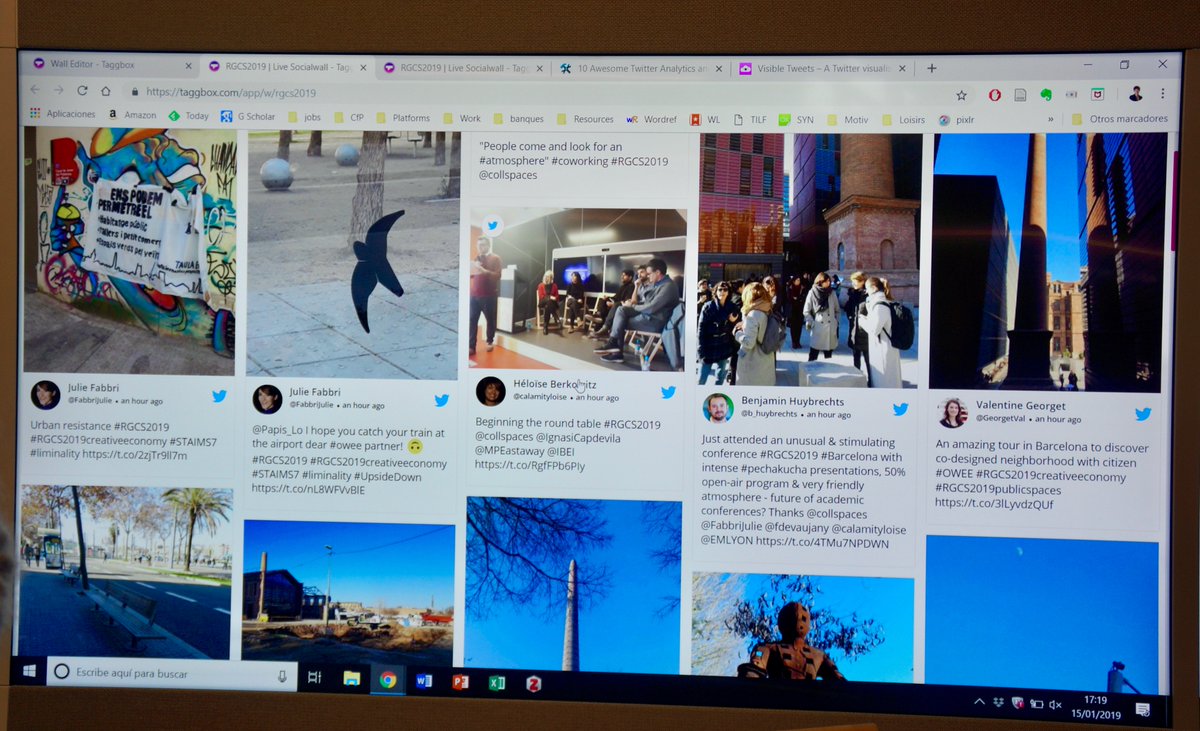Open the bird silhouette photo
The height and width of the screenshot is (731, 1200).
(x=354, y=253)
